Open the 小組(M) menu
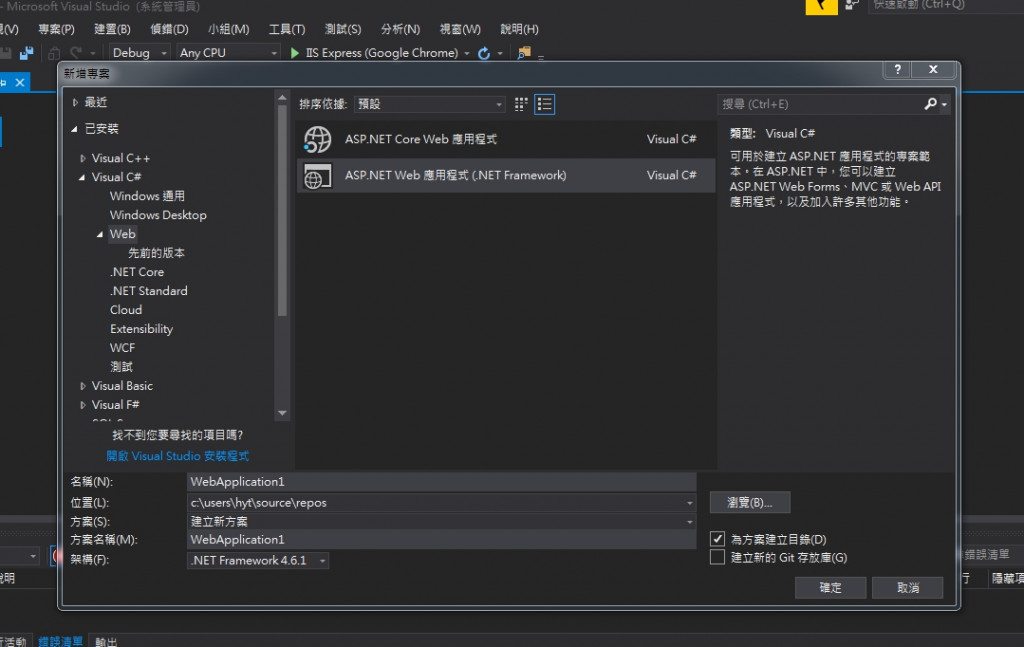This screenshot has width=1024, height=647. point(229,29)
